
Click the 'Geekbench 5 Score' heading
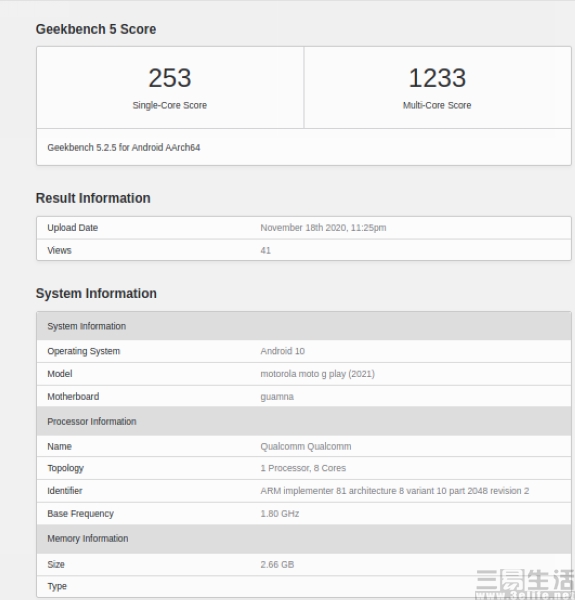pos(96,29)
